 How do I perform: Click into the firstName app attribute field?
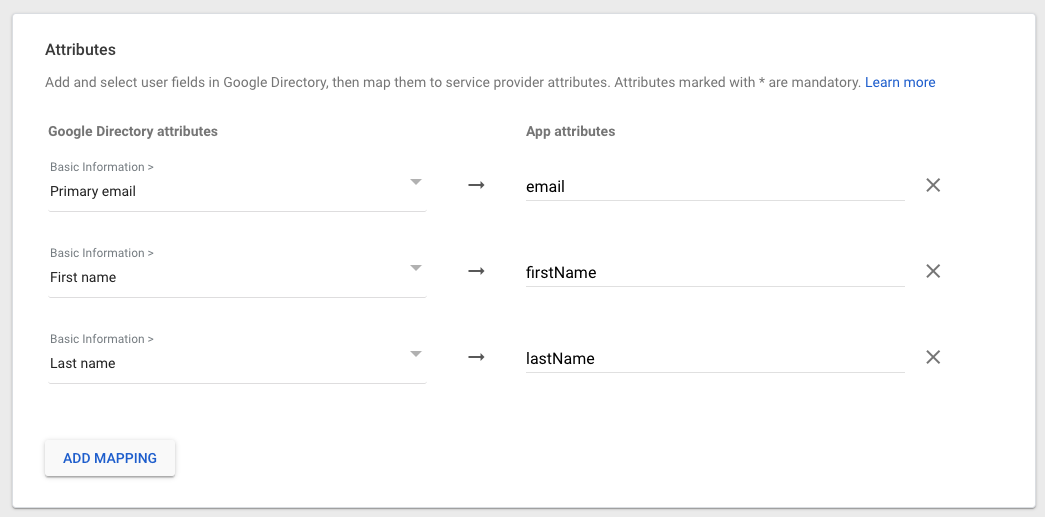pyautogui.click(x=714, y=272)
